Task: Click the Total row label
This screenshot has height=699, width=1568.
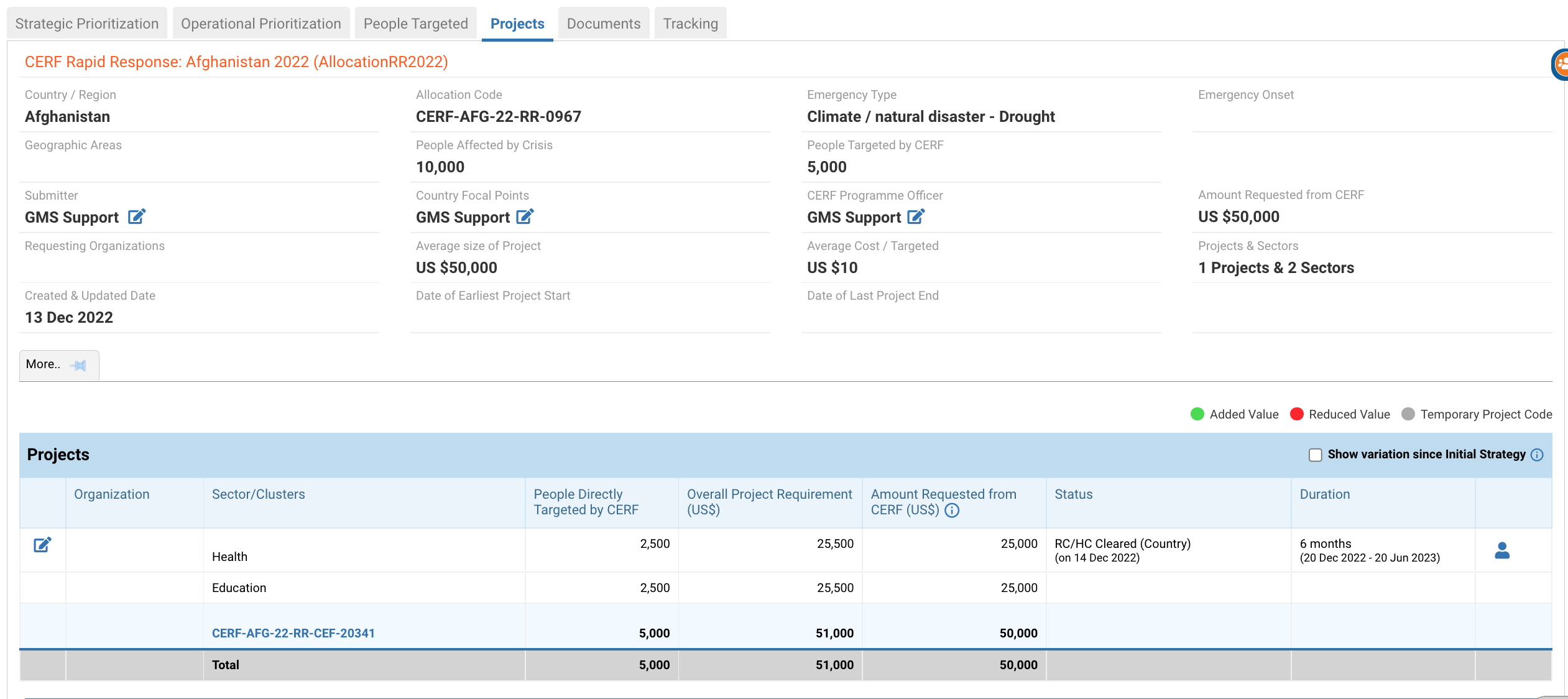Action: click(226, 665)
